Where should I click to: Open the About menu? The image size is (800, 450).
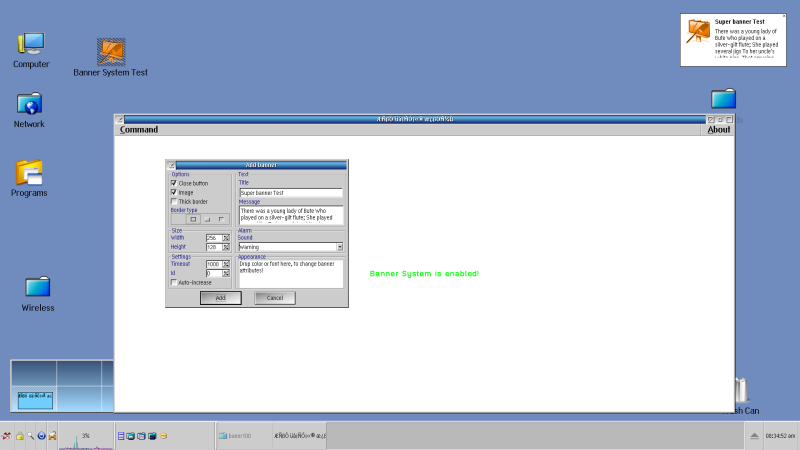coord(718,129)
